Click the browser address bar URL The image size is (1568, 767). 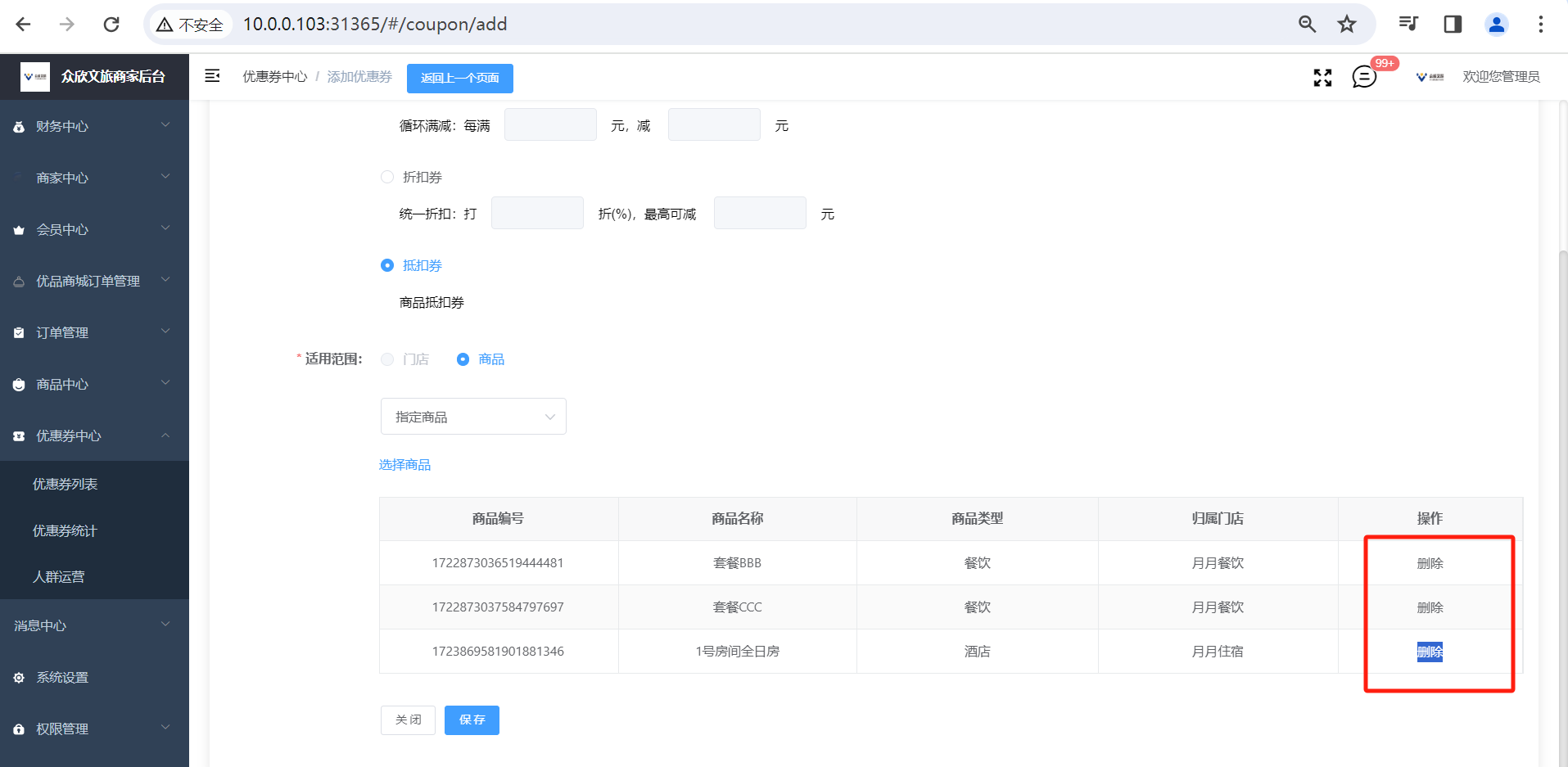tap(375, 25)
